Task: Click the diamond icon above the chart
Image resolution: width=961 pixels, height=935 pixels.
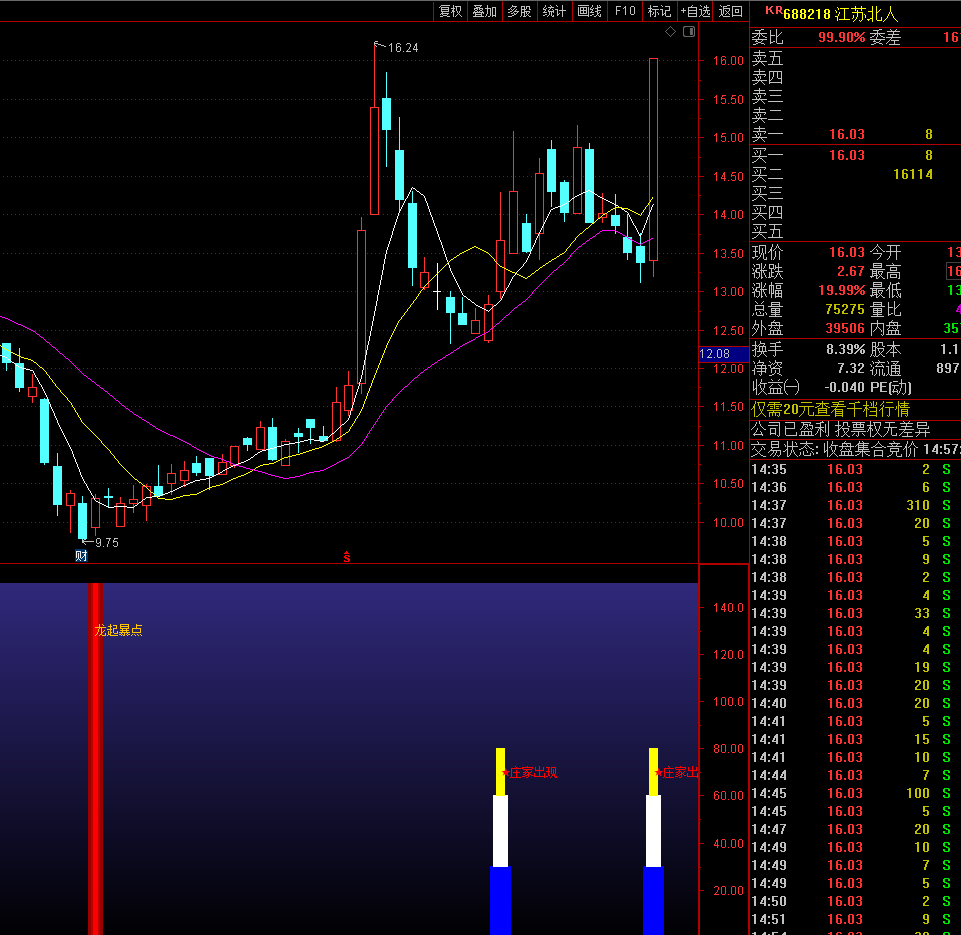Action: coord(670,32)
